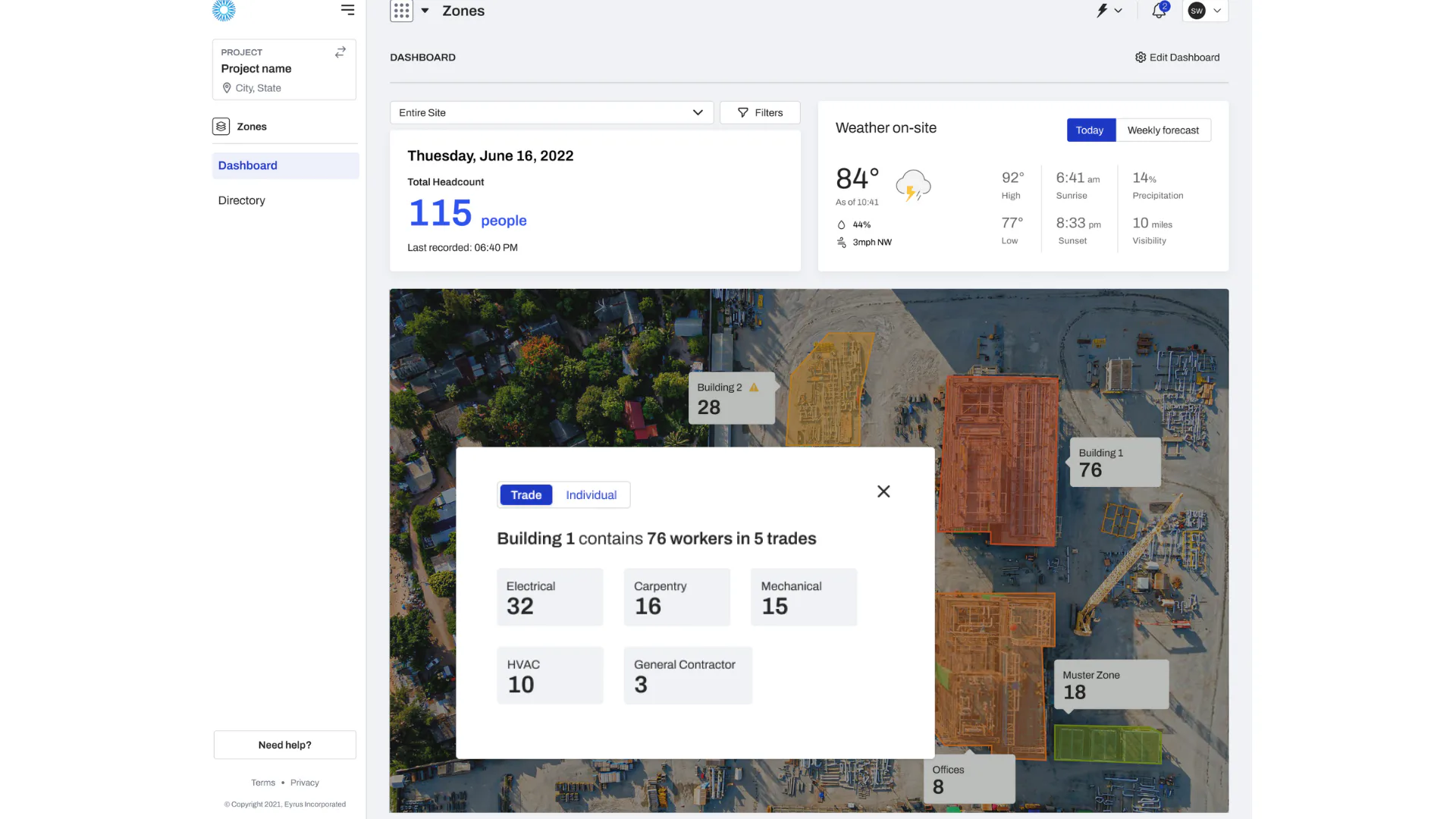Click the thunderstorm weather icon

click(x=913, y=185)
